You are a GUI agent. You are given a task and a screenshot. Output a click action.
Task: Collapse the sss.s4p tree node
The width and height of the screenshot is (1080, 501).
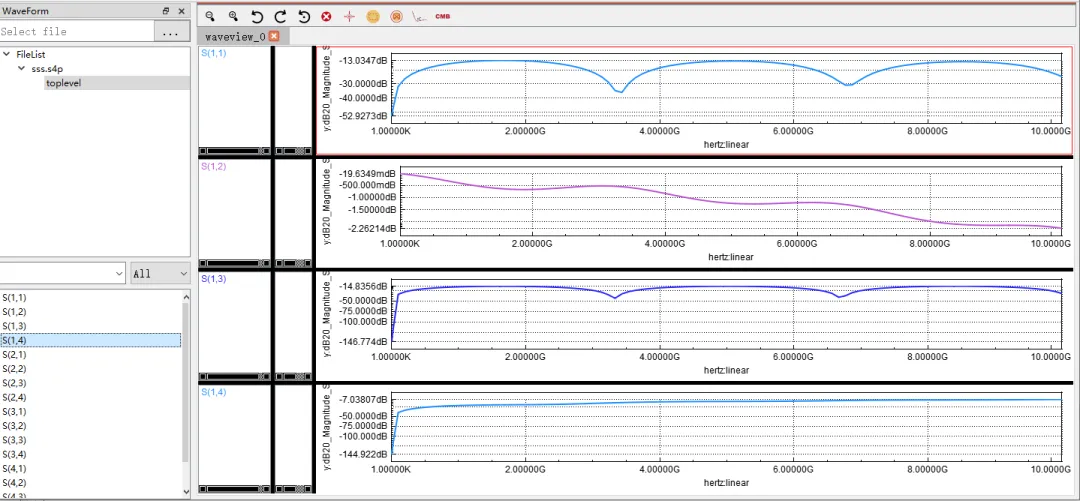pos(21,69)
